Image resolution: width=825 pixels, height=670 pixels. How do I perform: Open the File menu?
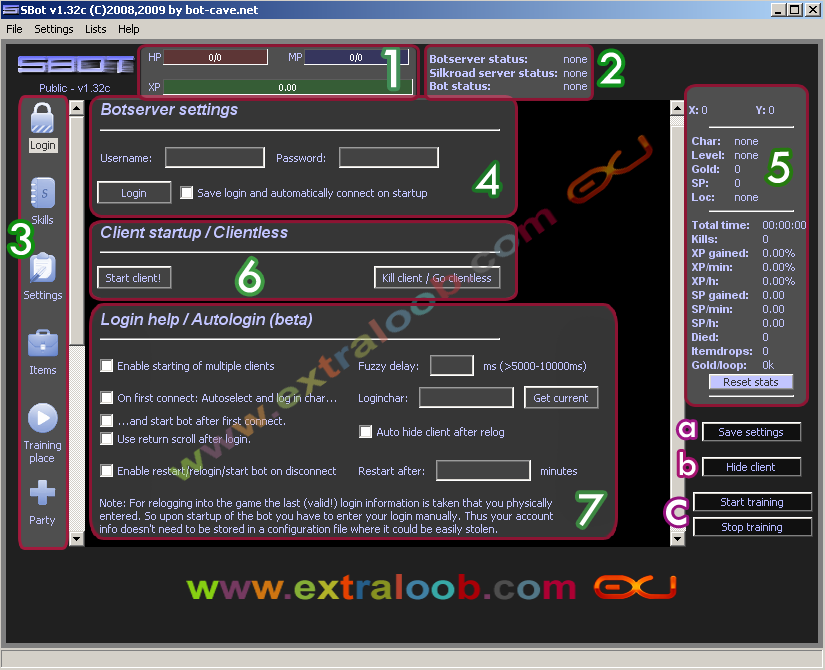pyautogui.click(x=14, y=29)
